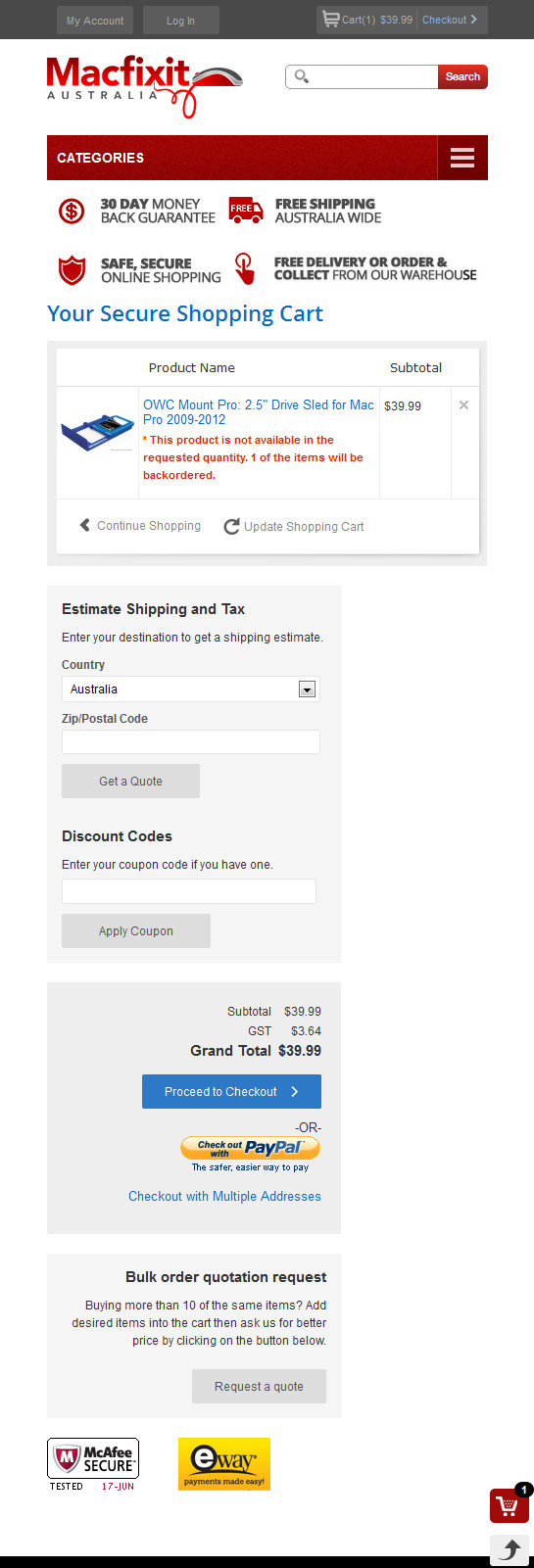Click Continue Shopping link
This screenshot has height=1568, width=534.
pos(140,525)
